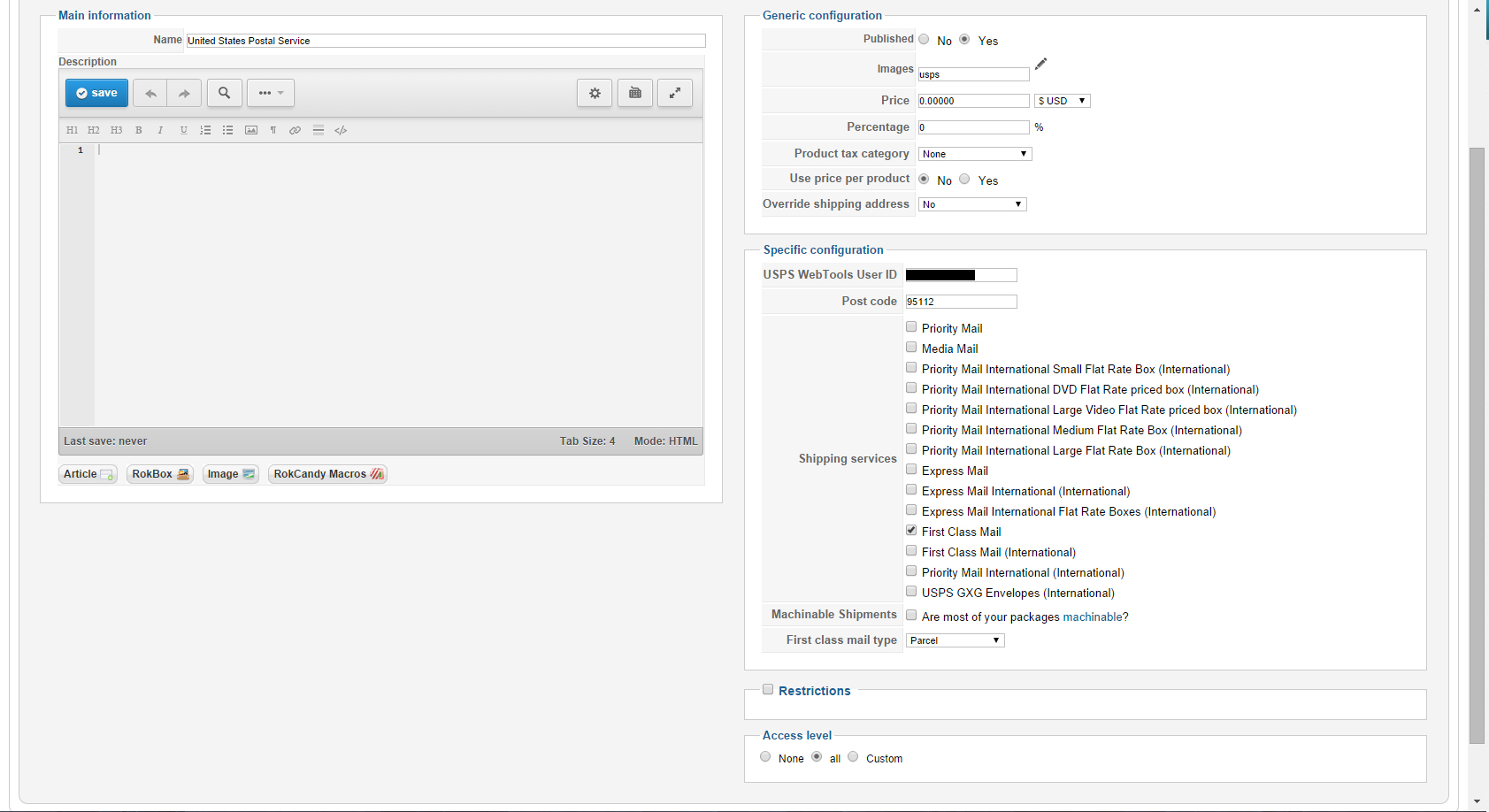
Task: Insert an unordered bullet list
Action: tap(227, 130)
